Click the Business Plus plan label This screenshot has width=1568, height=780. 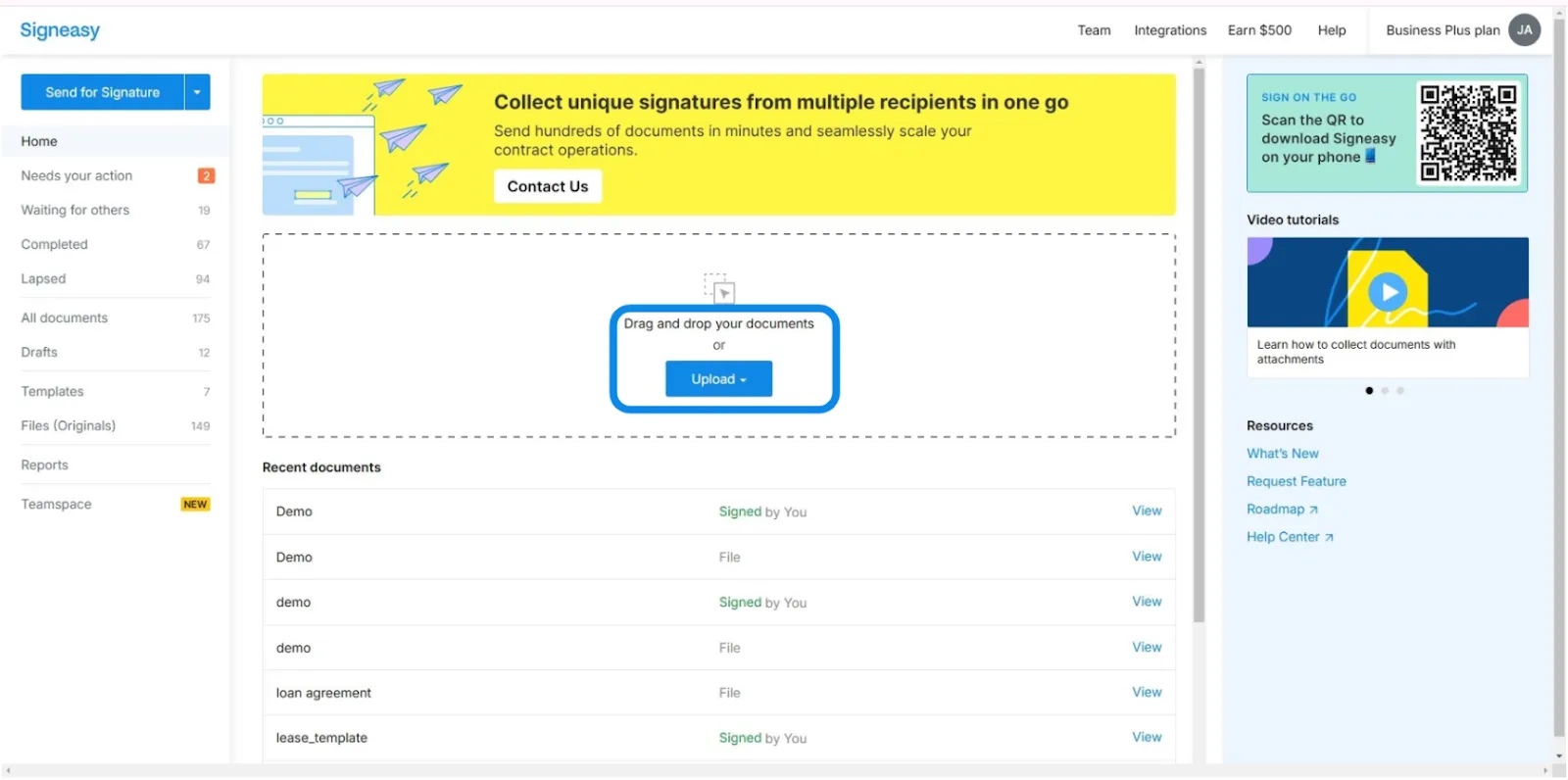[x=1443, y=30]
